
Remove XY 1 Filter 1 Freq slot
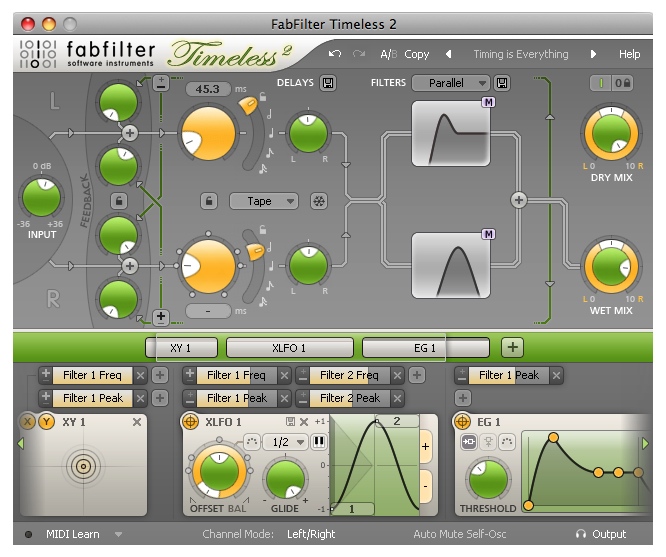140,375
